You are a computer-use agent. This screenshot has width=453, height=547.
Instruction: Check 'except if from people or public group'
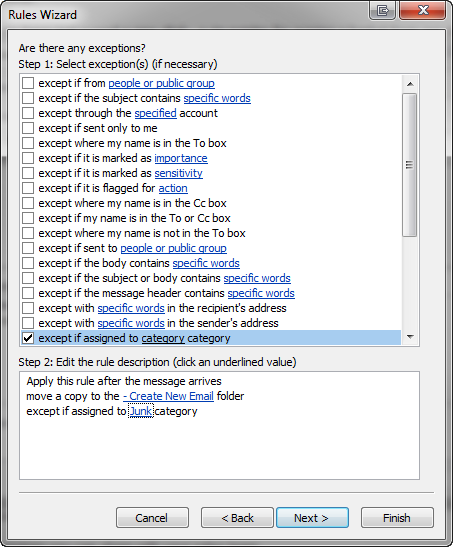[x=28, y=83]
